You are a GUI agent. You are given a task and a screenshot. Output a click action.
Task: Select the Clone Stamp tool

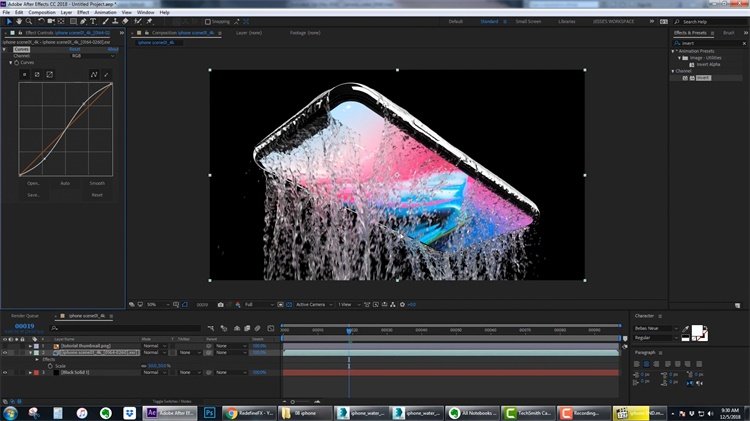point(115,22)
